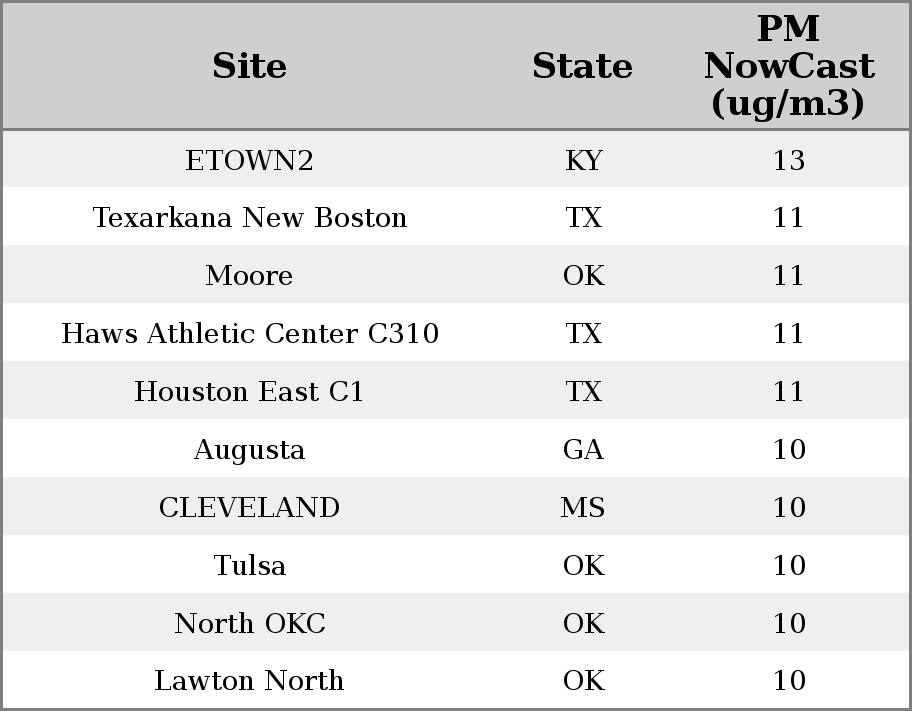Image resolution: width=912 pixels, height=711 pixels.
Task: Select the CLEVELAND site row
Action: (456, 507)
